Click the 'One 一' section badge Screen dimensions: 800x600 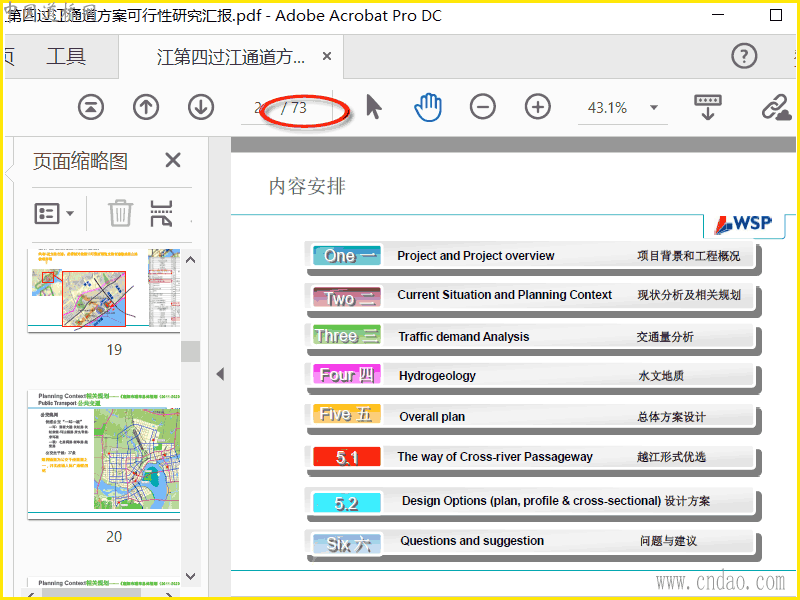coord(346,256)
